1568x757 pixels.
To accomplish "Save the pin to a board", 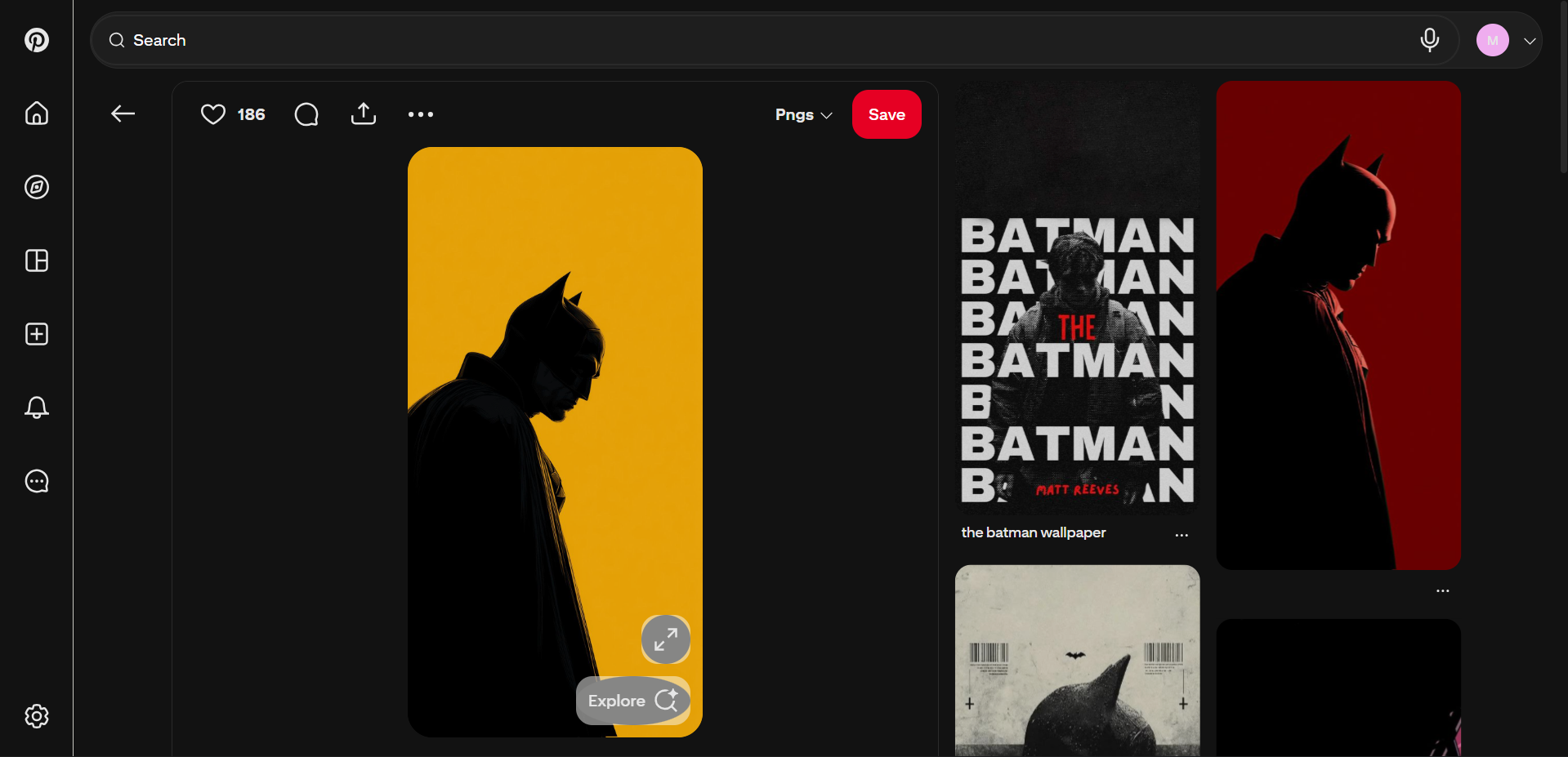I will [886, 114].
